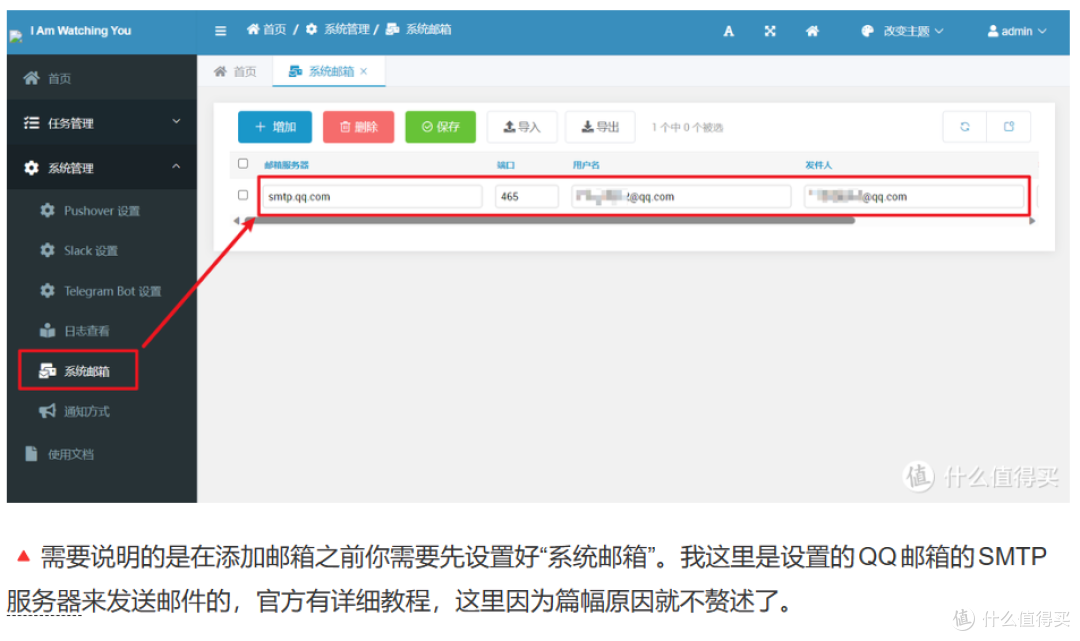Click the fullscreen toggle icon in navbar
The image size is (1080, 641).
(x=770, y=30)
